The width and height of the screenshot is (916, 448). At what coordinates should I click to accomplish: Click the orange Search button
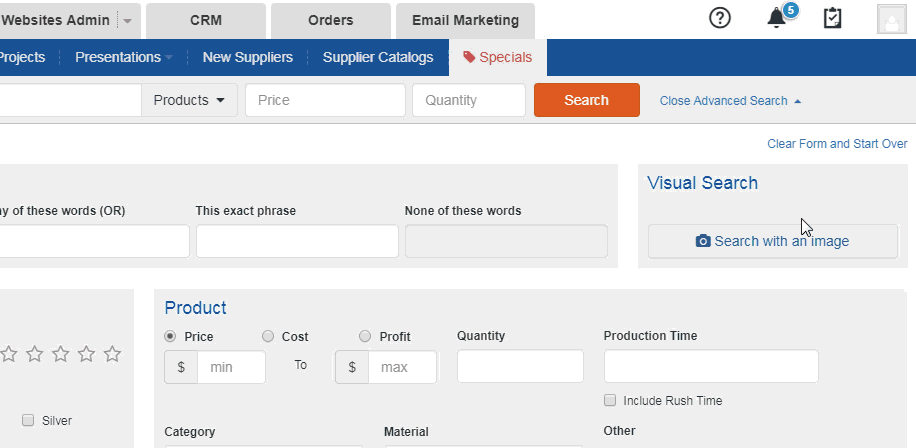point(587,100)
